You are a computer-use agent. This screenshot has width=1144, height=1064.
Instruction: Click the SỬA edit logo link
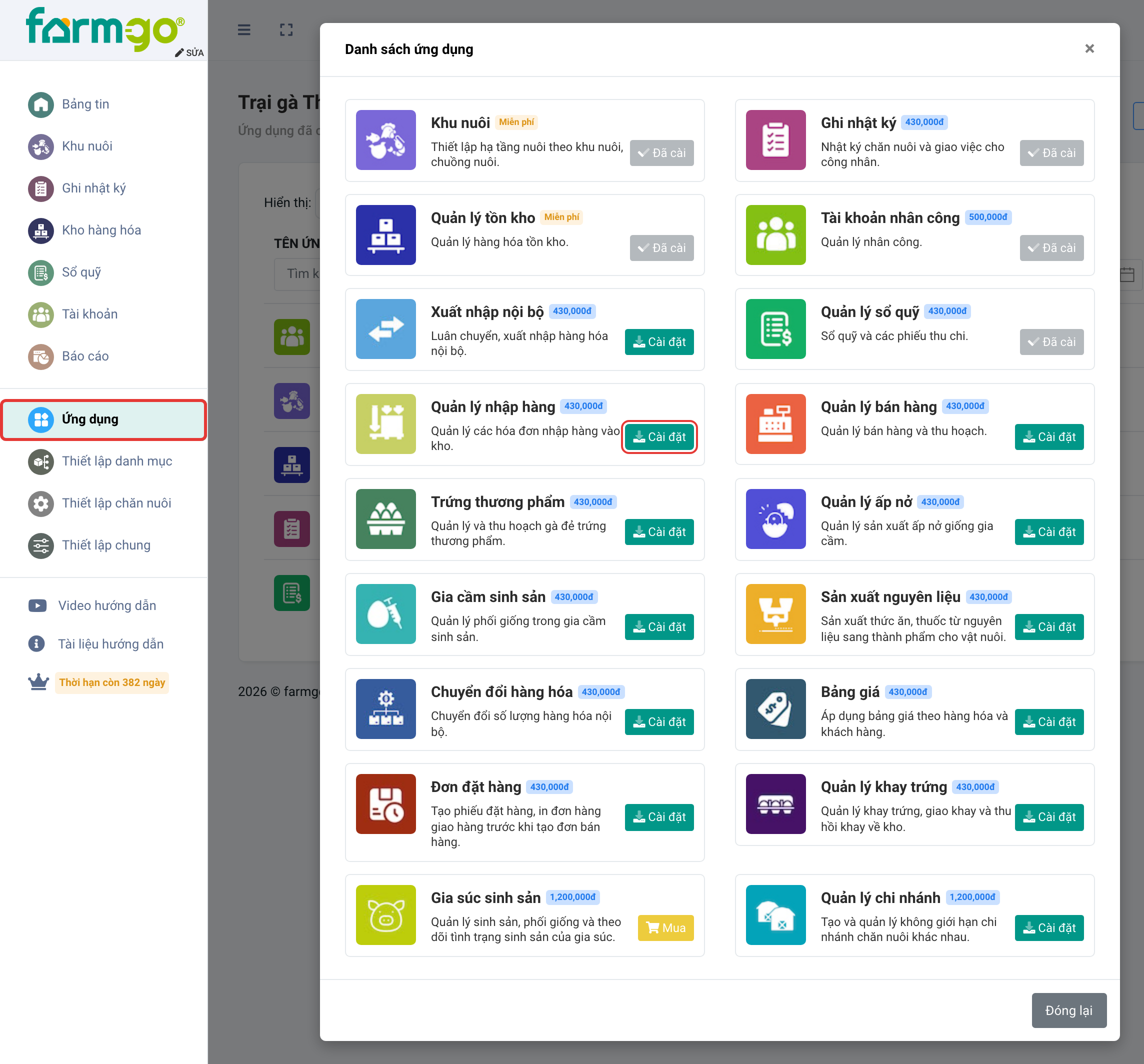pos(189,52)
